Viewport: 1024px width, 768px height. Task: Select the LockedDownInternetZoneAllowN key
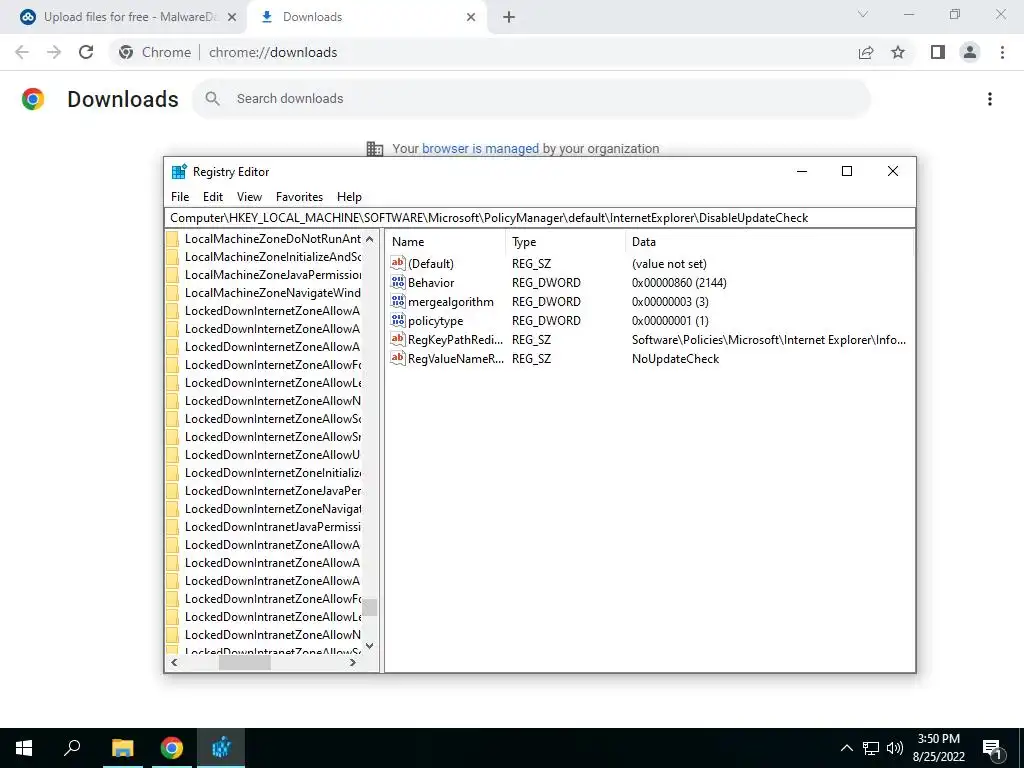pyautogui.click(x=272, y=401)
